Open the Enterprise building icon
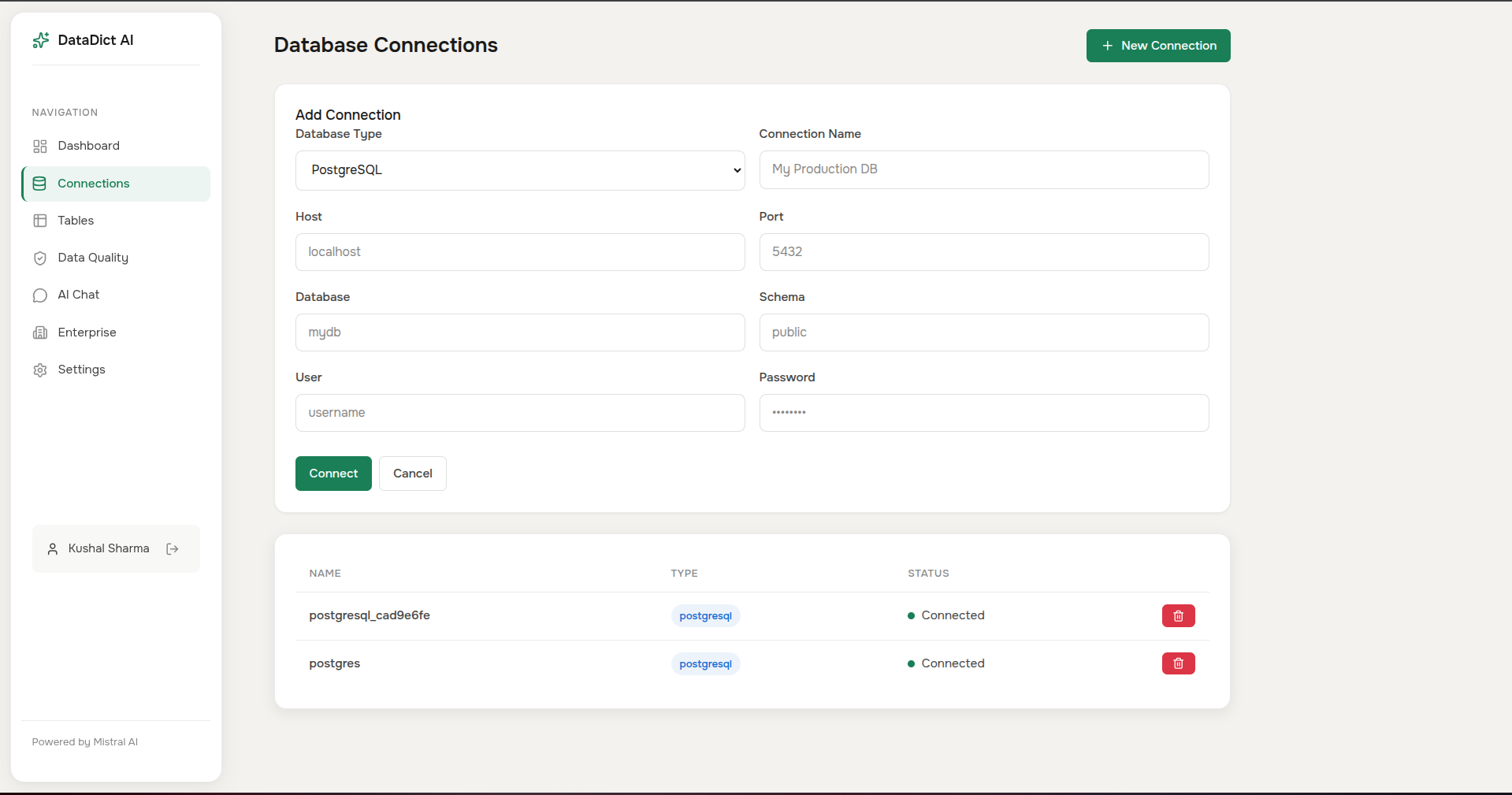The width and height of the screenshot is (1512, 795). [40, 332]
